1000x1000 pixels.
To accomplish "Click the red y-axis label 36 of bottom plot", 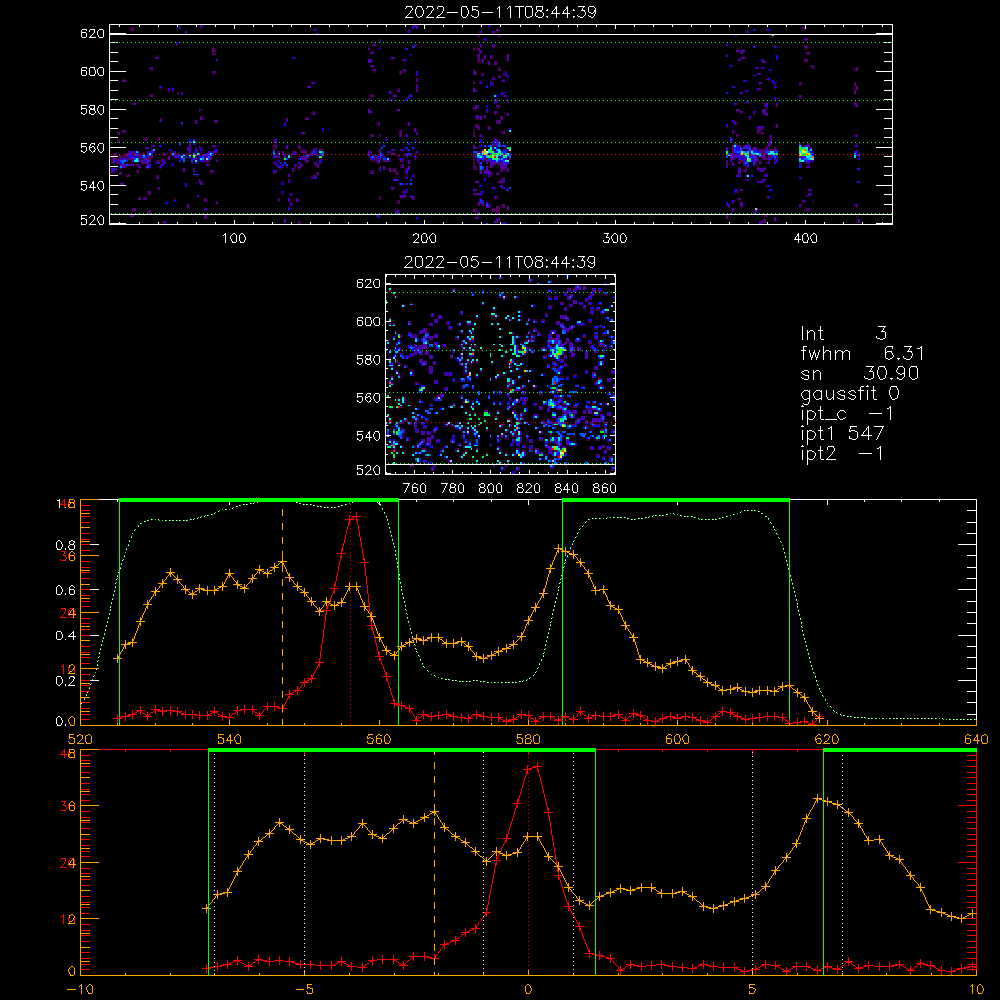I will coord(68,806).
